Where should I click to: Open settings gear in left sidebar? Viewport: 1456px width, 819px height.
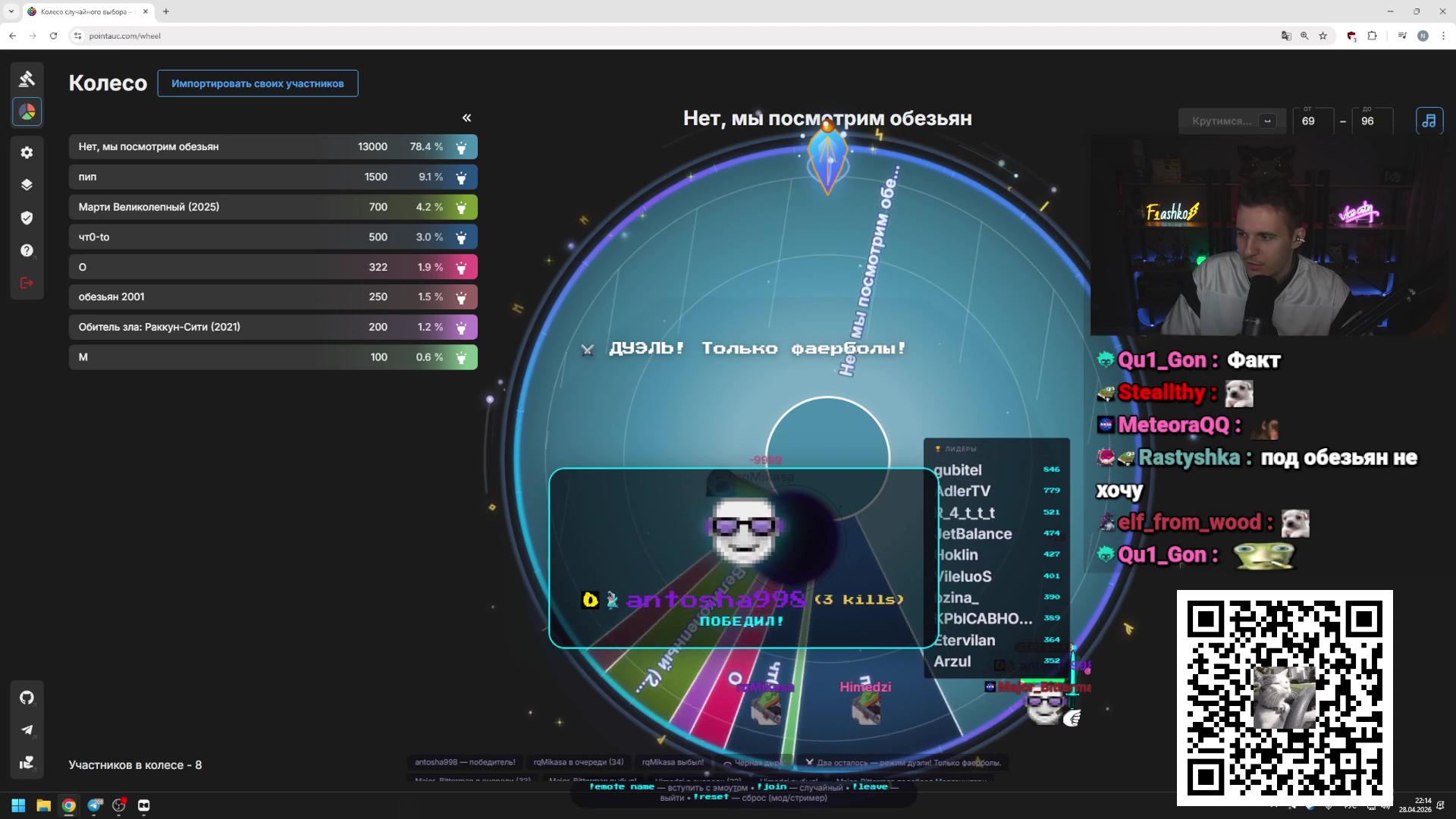(x=27, y=152)
